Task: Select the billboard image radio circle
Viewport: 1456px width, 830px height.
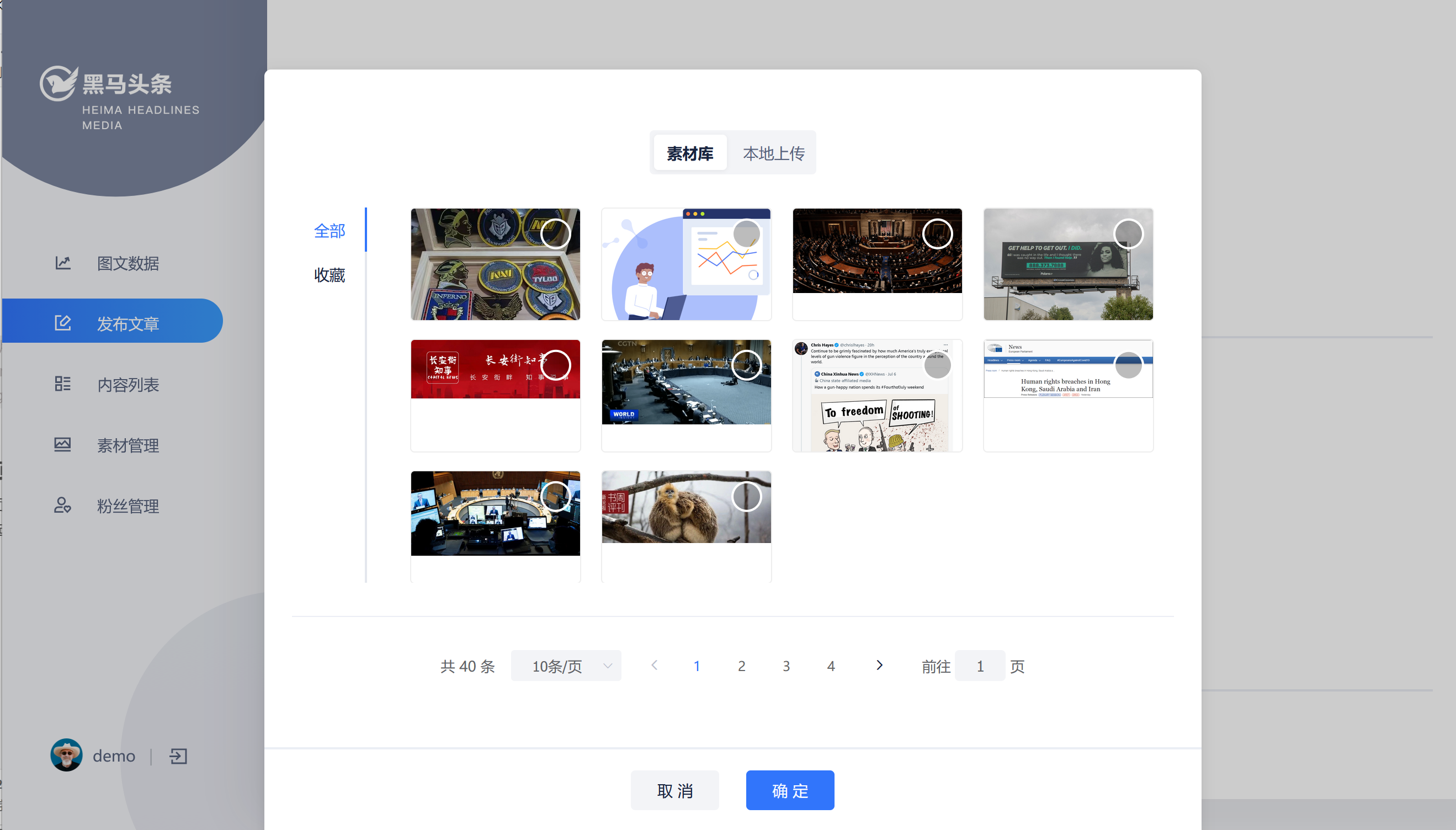Action: 1128,235
